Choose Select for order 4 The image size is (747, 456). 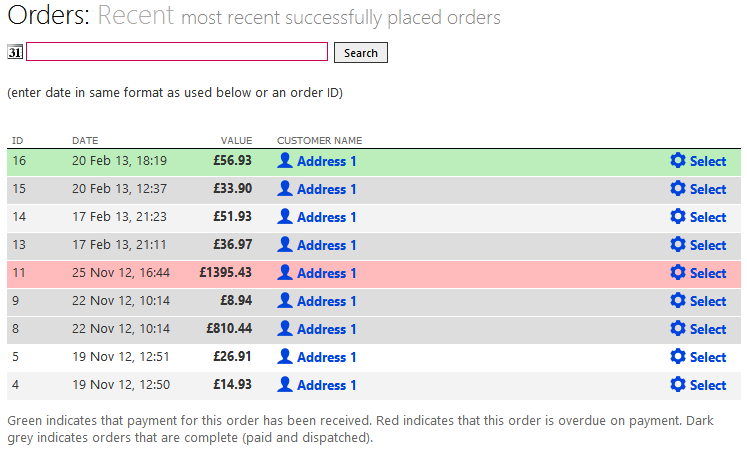point(708,385)
